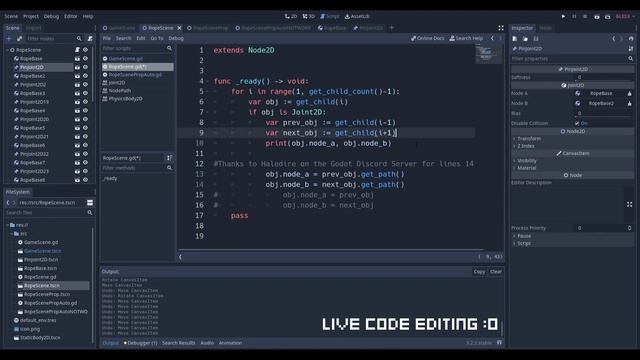This screenshot has width=640, height=360.
Task: Toggle visibility of RopeBase5 node
Action: point(85,128)
